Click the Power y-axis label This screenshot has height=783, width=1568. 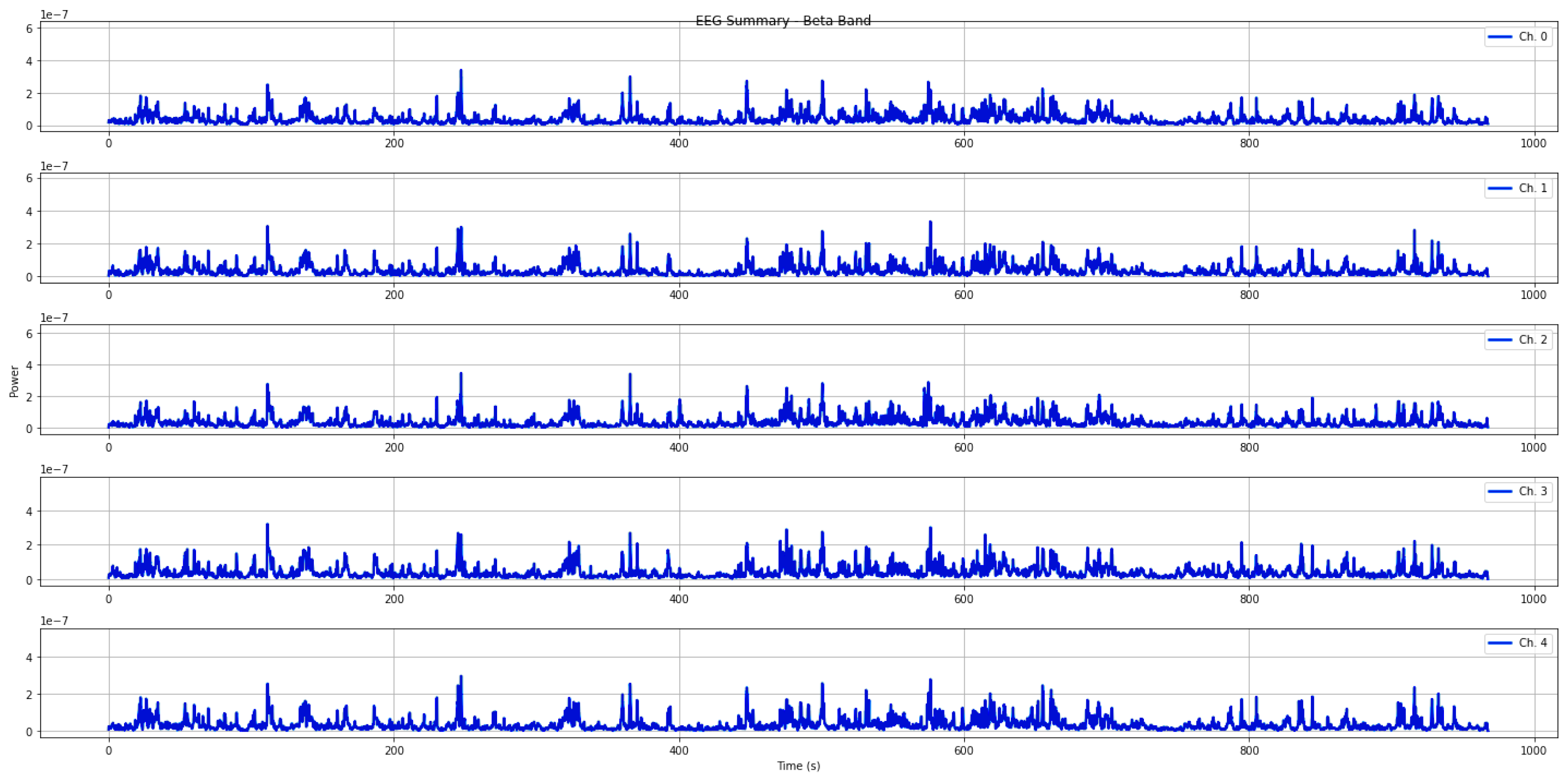(15, 381)
